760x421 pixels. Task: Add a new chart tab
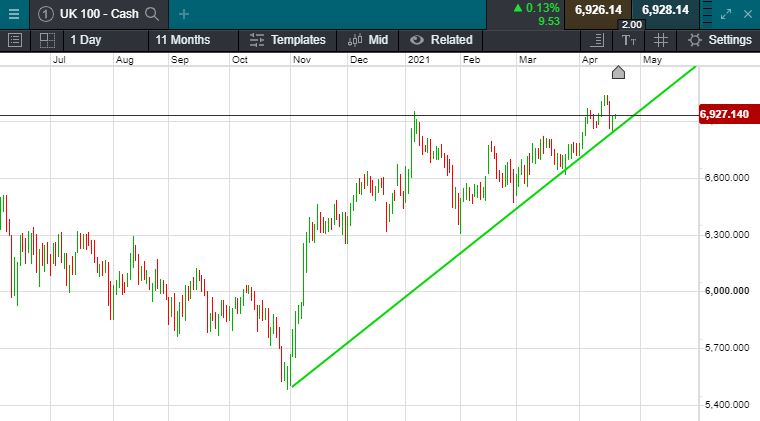click(x=184, y=14)
